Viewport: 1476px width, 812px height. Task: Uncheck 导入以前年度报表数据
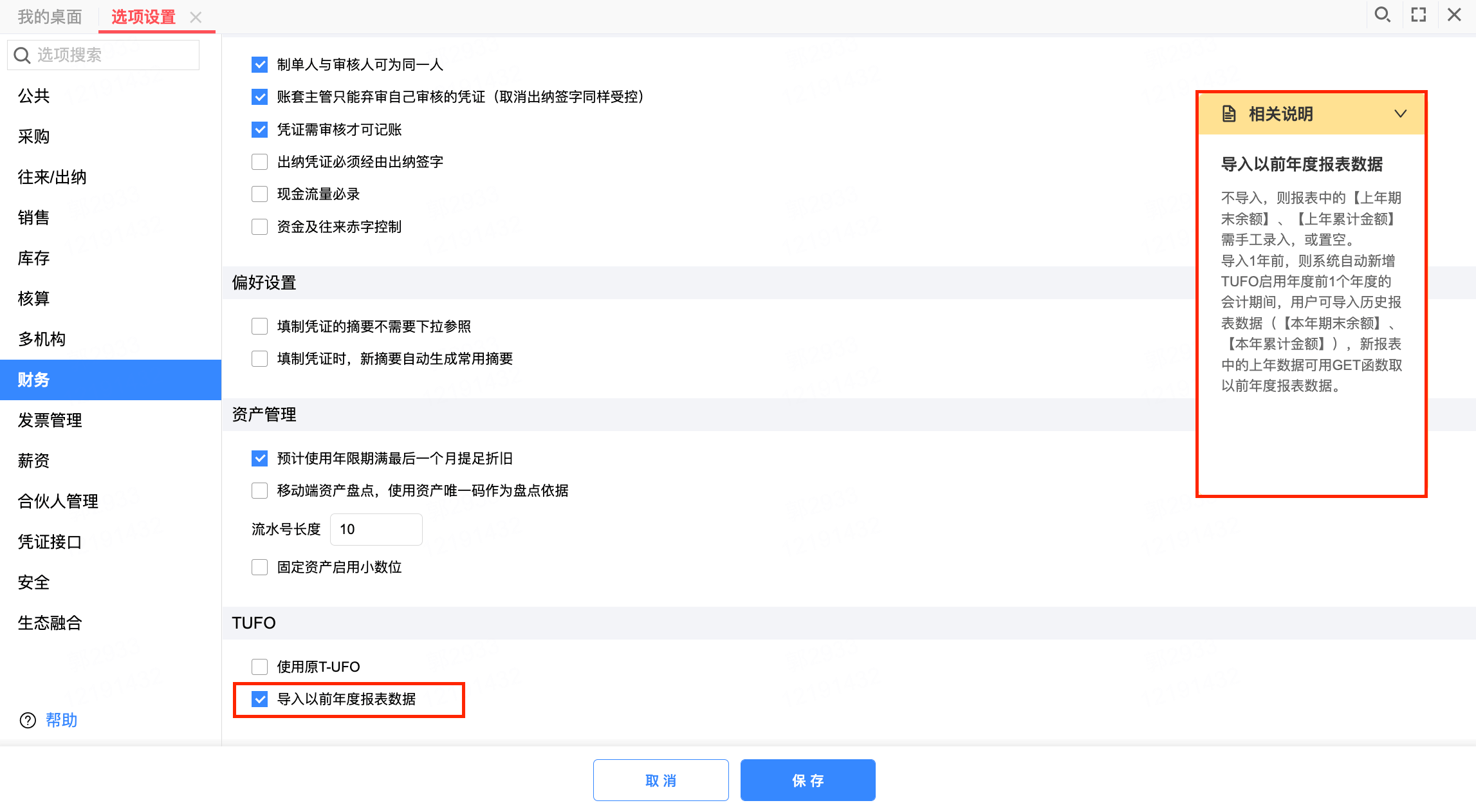259,699
